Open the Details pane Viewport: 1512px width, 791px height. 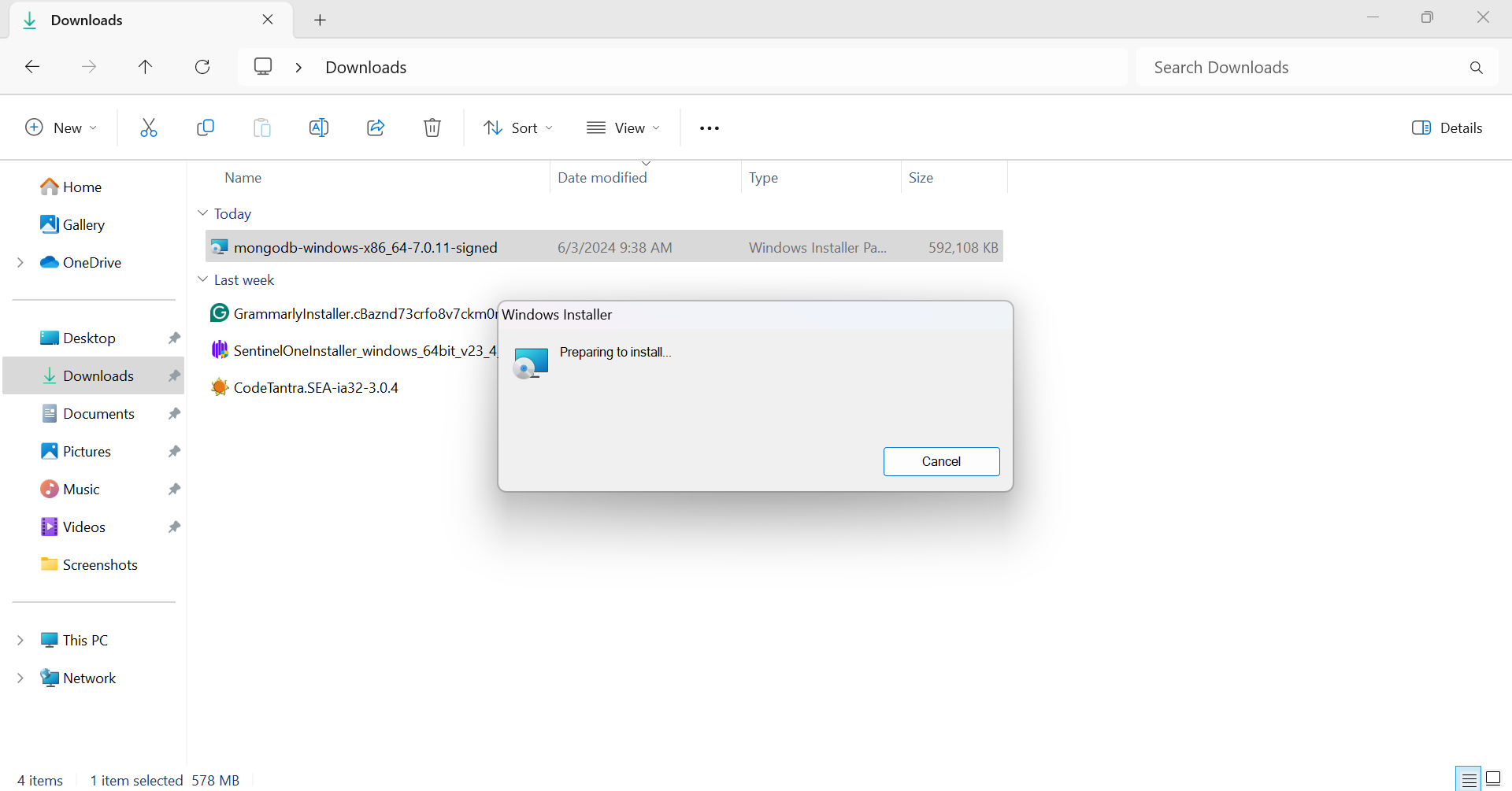pyautogui.click(x=1447, y=127)
